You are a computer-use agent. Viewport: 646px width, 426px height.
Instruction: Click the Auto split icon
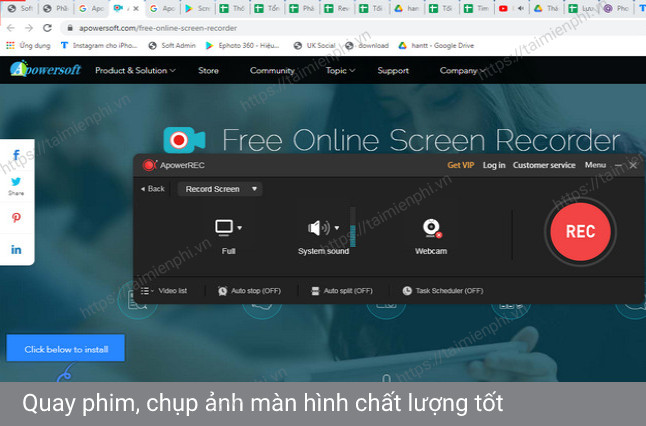pos(315,291)
